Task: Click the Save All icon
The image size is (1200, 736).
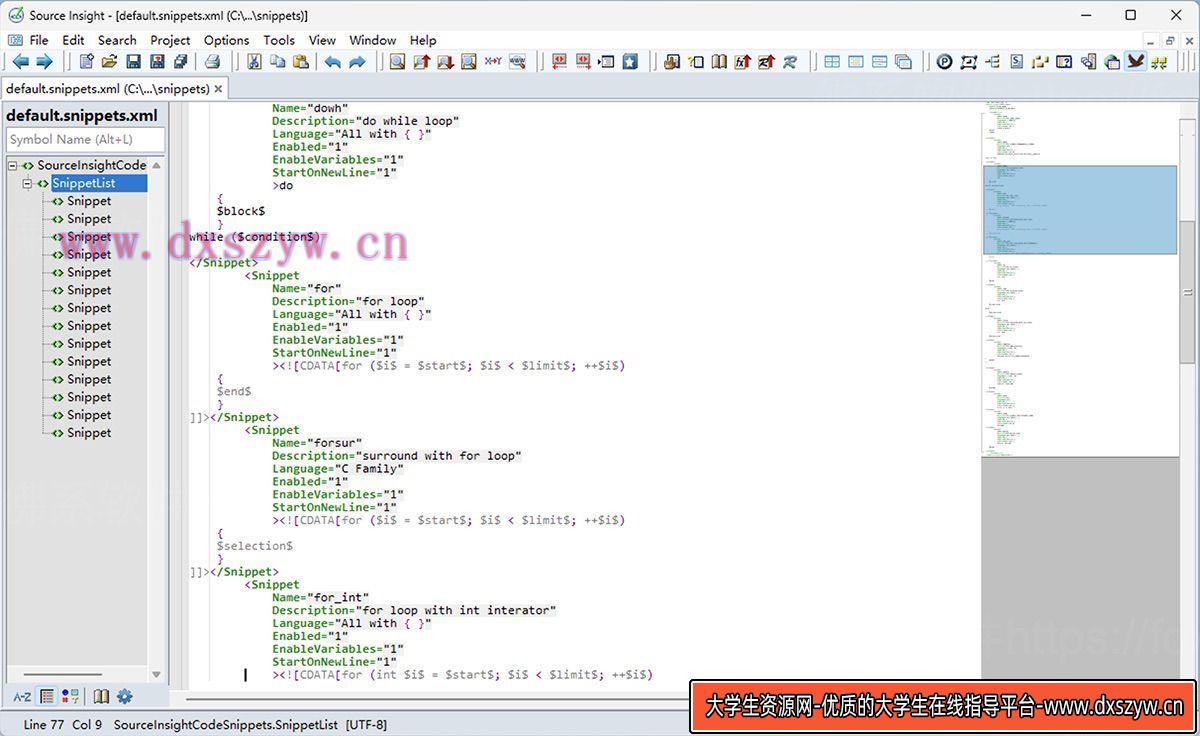Action: coord(180,62)
